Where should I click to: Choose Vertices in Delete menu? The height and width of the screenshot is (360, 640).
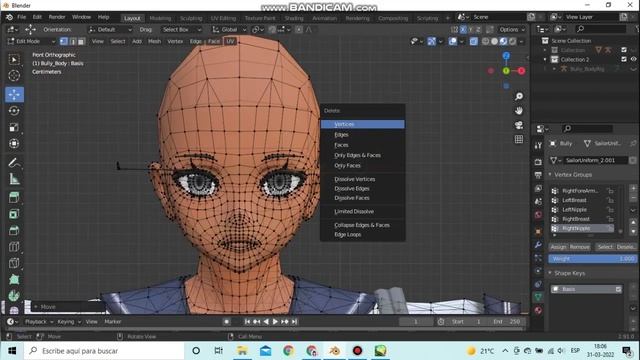coord(362,124)
